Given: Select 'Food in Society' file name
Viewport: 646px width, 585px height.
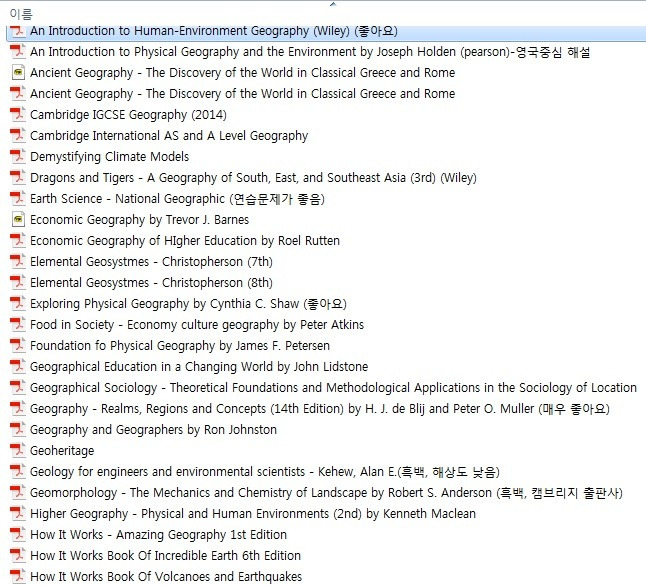Looking at the screenshot, I should 197,325.
